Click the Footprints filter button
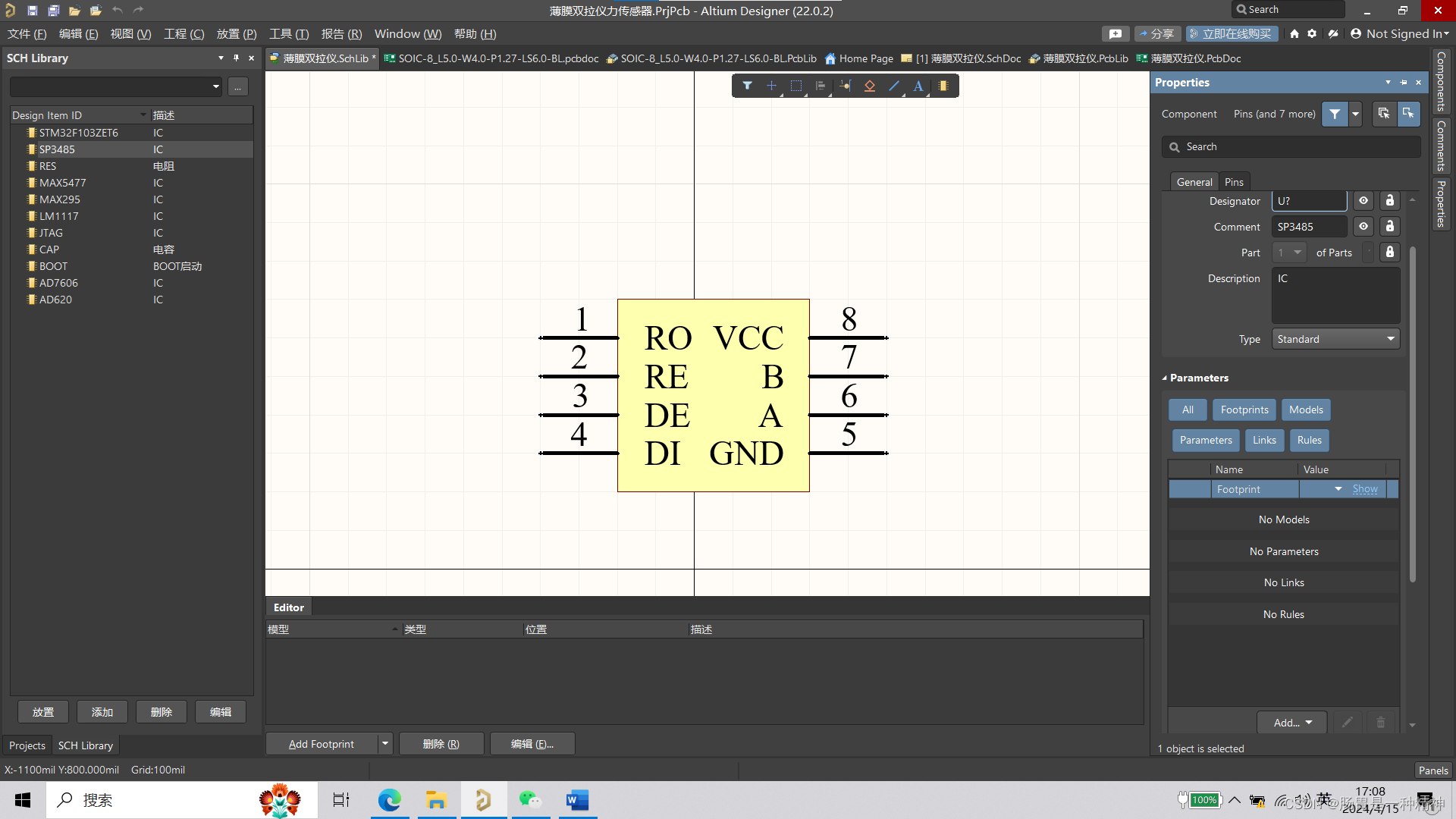The image size is (1456, 819). click(x=1244, y=409)
